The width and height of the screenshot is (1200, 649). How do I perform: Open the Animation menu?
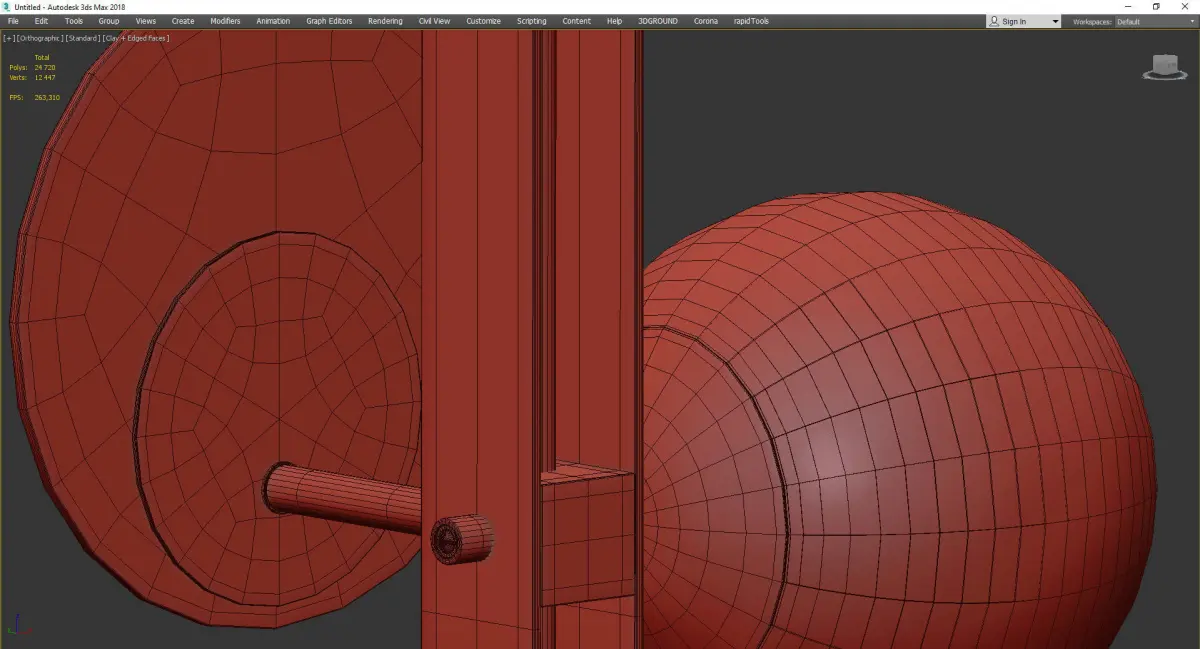(273, 21)
